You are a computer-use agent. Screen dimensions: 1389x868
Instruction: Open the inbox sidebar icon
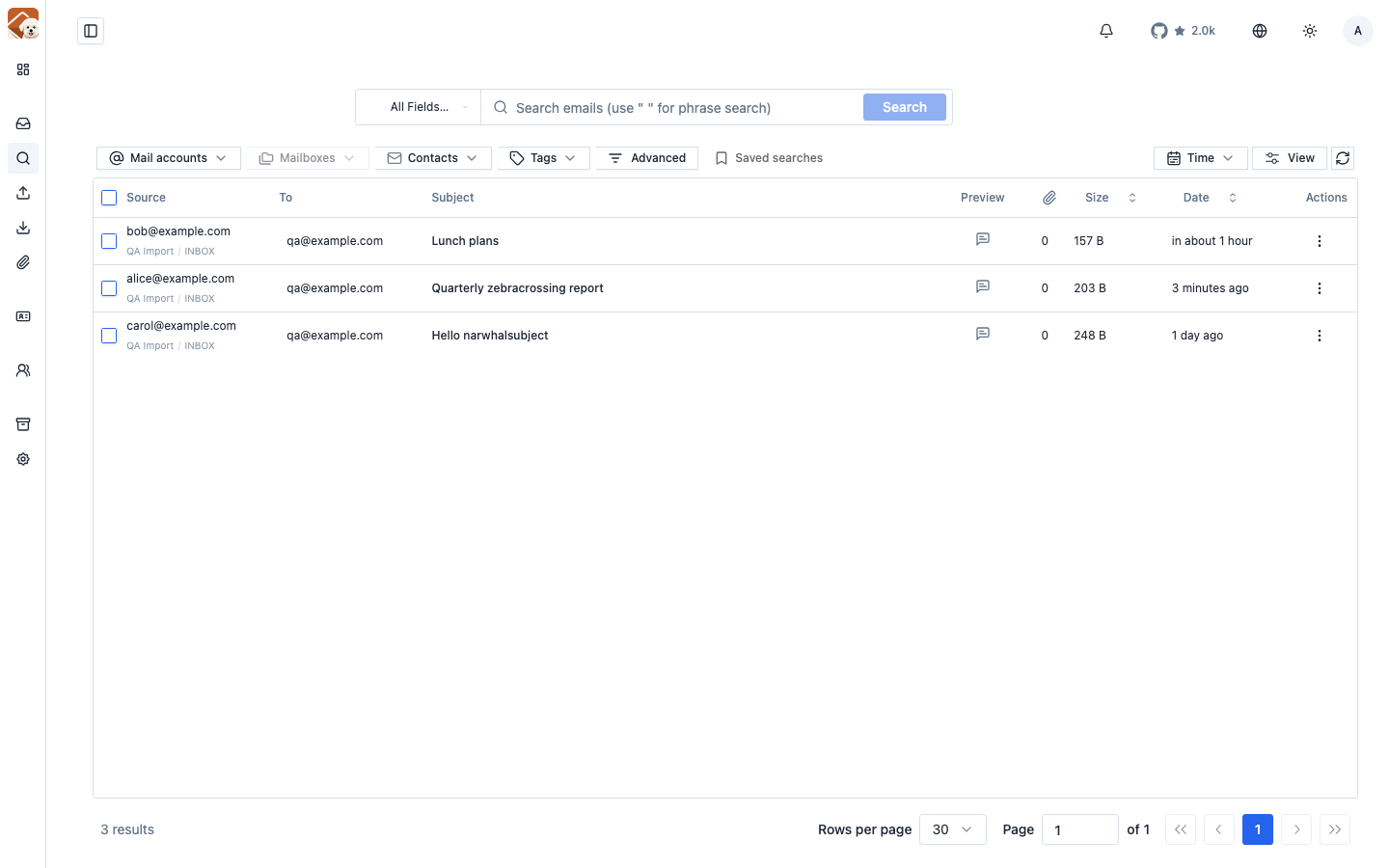pyautogui.click(x=23, y=123)
